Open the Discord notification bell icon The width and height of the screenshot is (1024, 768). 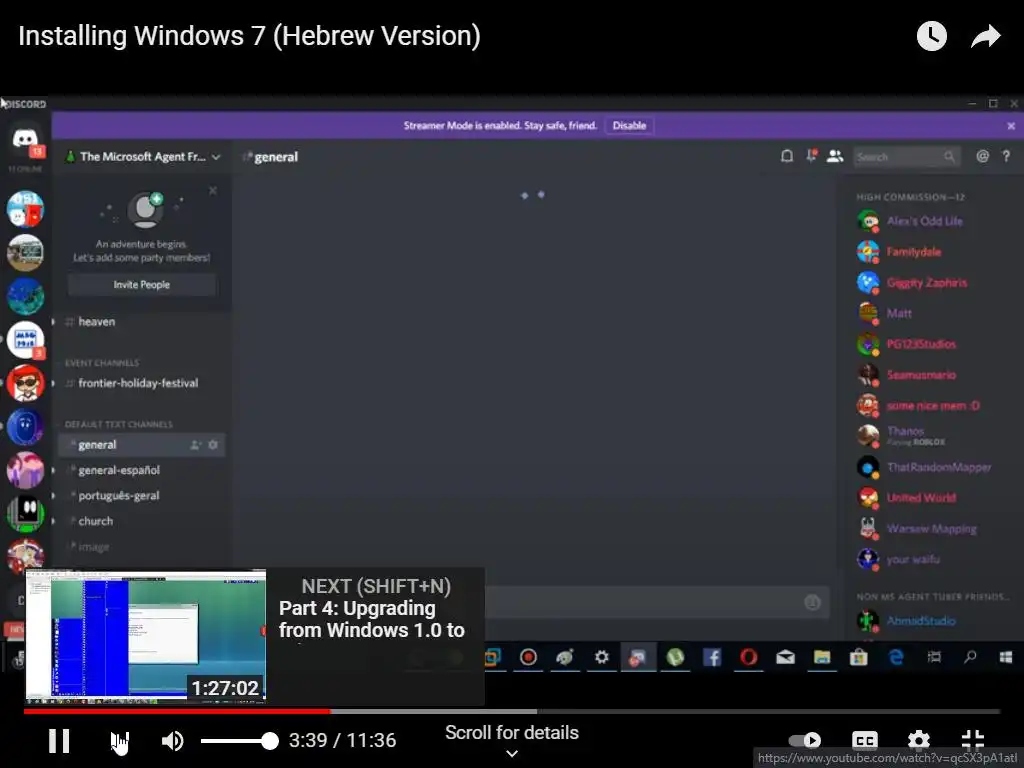(787, 156)
